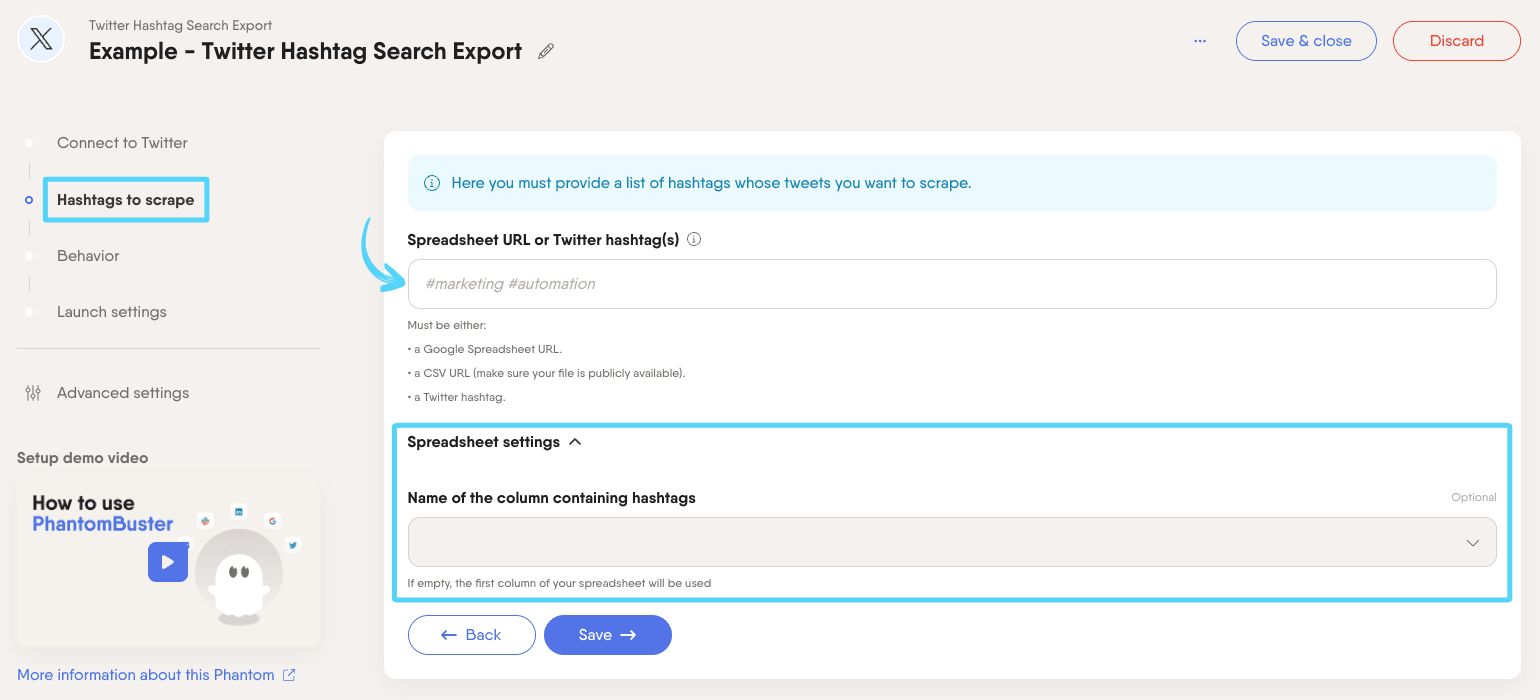Click the Advanced settings sliders icon

click(x=33, y=393)
